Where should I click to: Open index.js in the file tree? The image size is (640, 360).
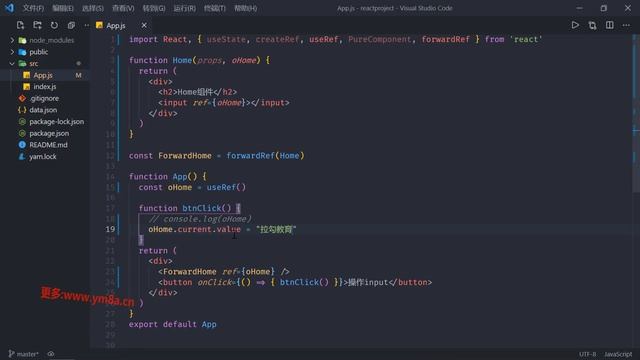(x=45, y=87)
